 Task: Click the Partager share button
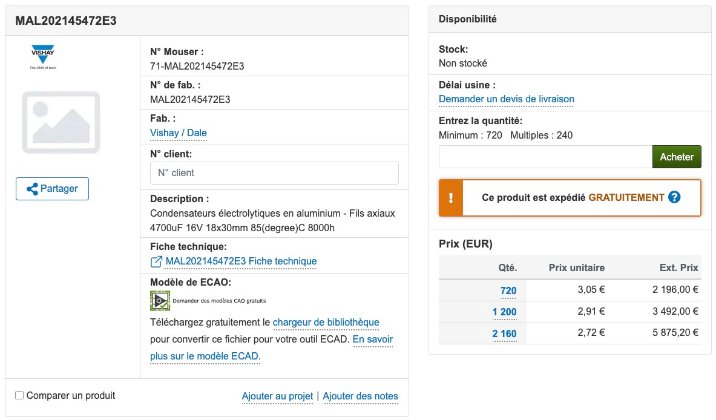point(52,188)
